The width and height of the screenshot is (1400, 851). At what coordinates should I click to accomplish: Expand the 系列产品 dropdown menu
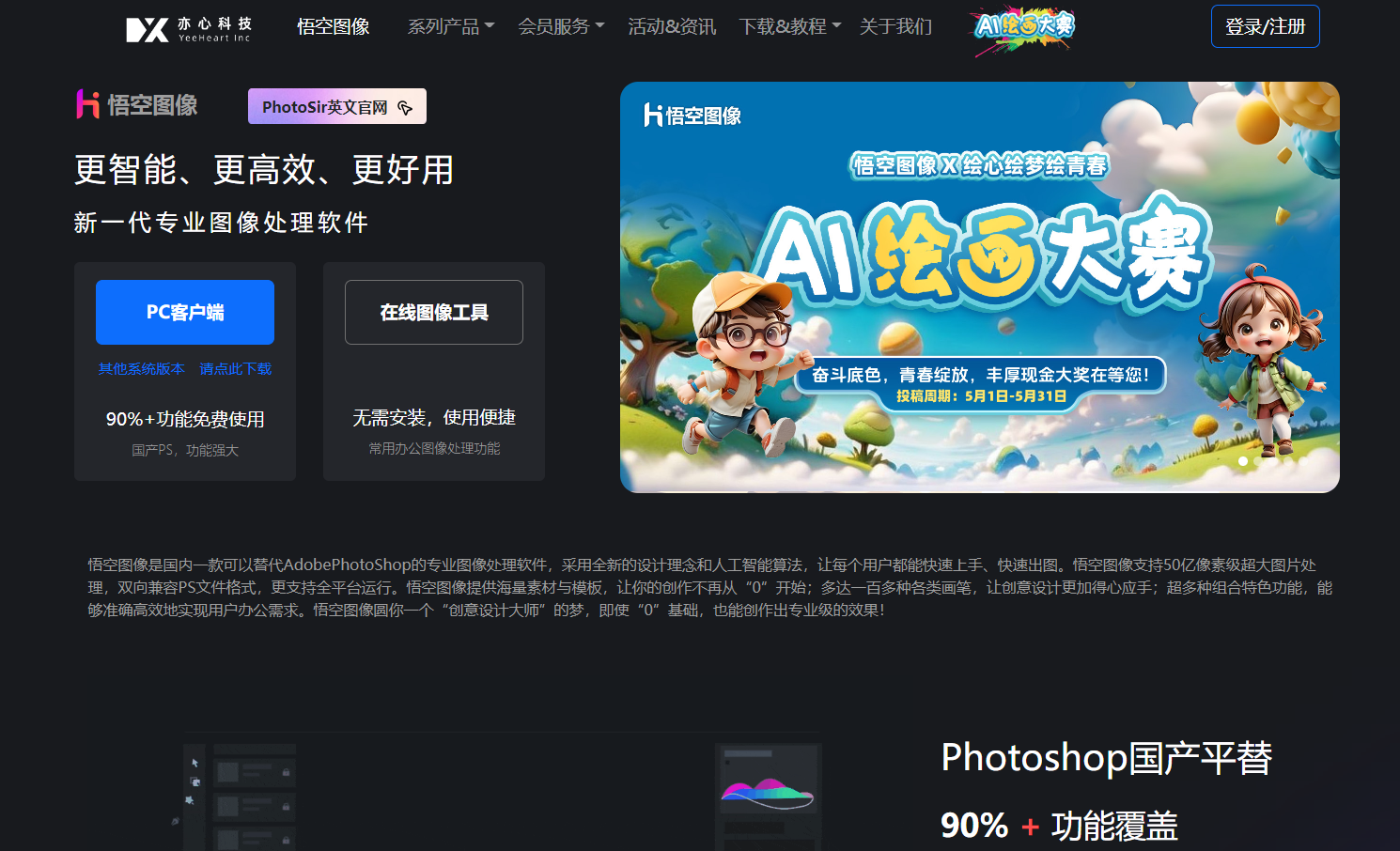(x=451, y=26)
